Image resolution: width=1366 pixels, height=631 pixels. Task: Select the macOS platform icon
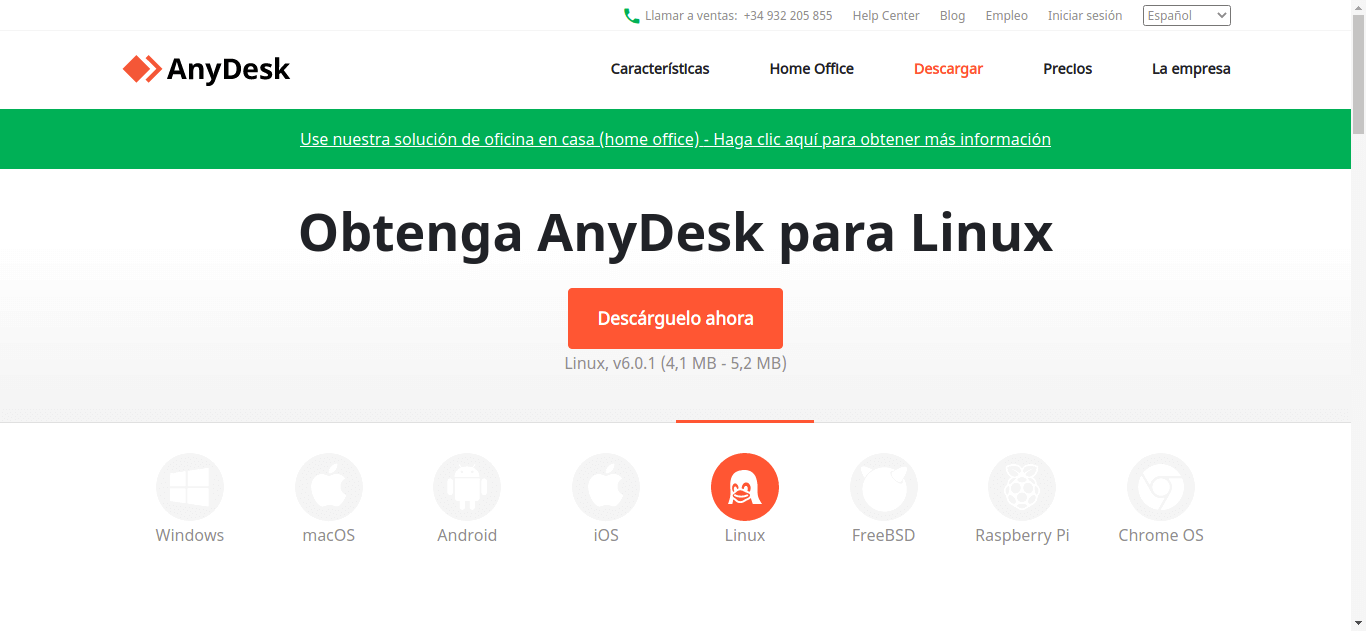pos(328,486)
